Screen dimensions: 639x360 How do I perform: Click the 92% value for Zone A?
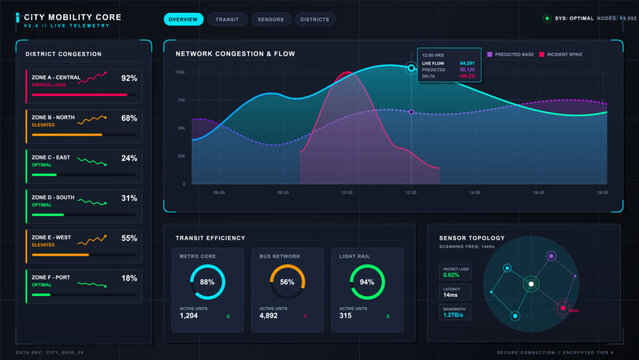coord(129,78)
